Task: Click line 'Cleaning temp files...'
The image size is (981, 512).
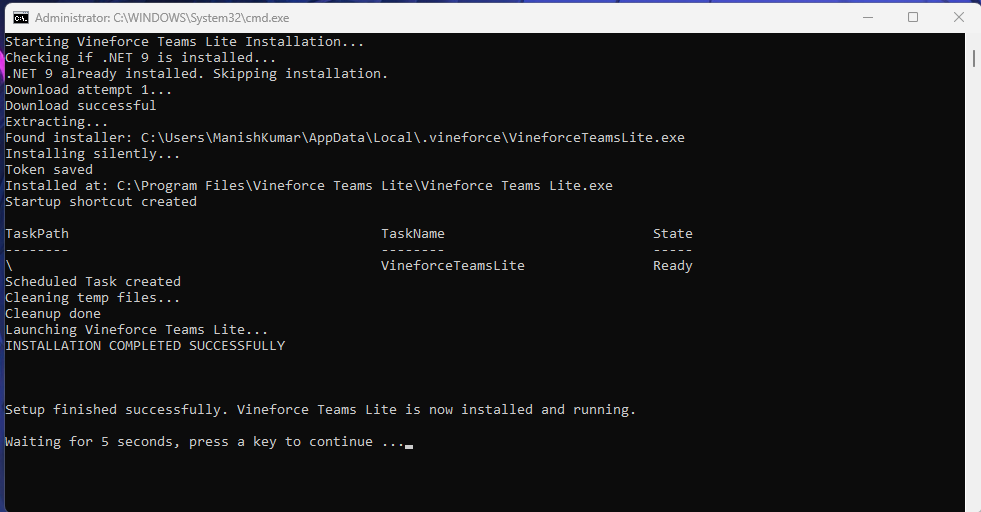Action: (93, 298)
